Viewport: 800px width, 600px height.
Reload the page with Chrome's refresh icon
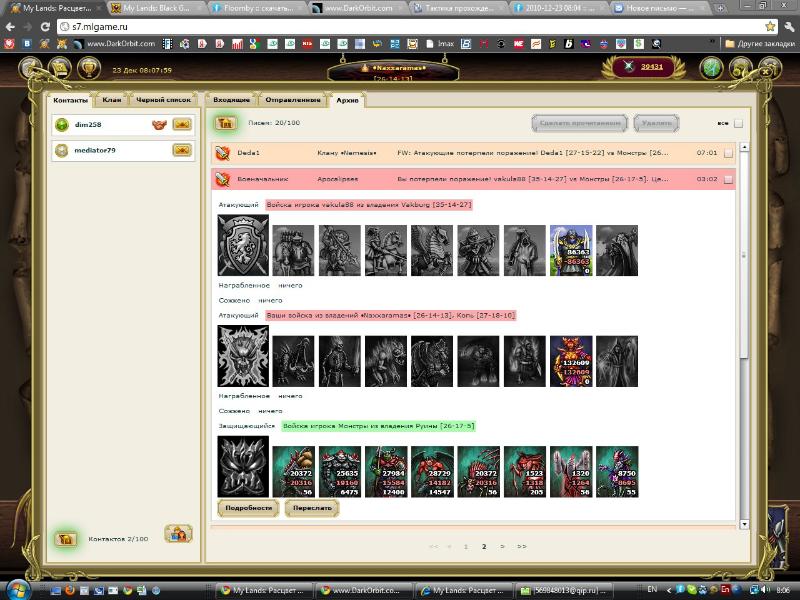pyautogui.click(x=45, y=27)
